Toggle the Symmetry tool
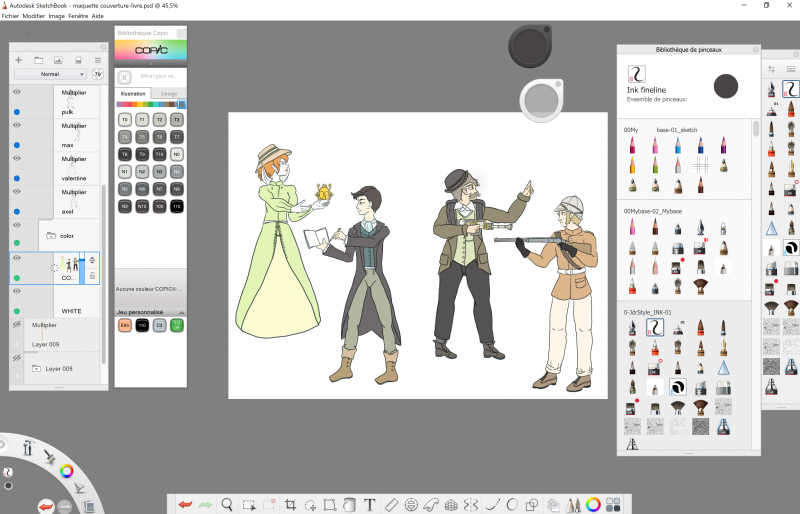Viewport: 800px width, 514px height. click(471, 505)
